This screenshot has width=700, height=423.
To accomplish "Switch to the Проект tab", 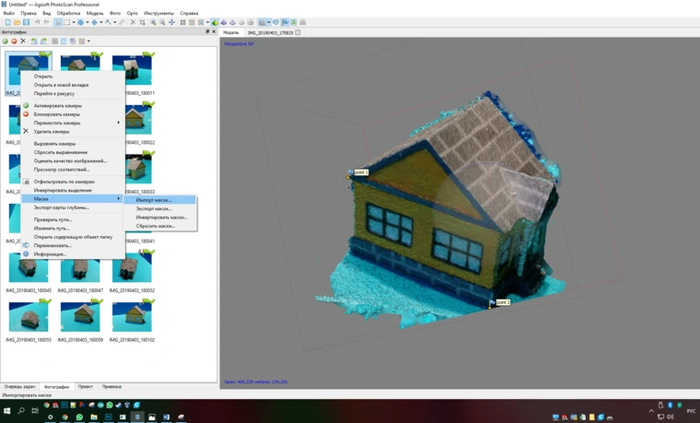I will (x=85, y=386).
